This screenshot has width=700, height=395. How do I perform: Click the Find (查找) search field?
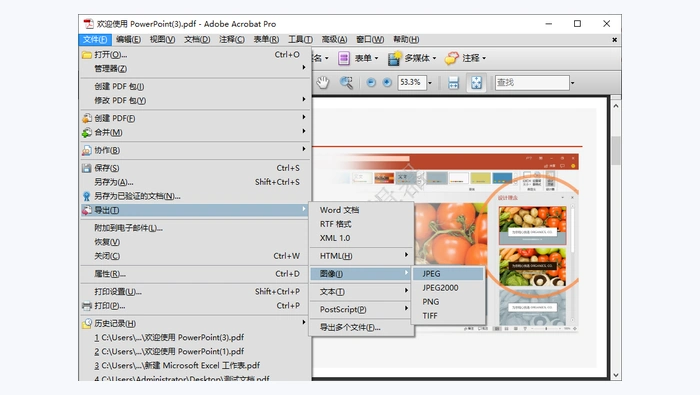click(532, 83)
